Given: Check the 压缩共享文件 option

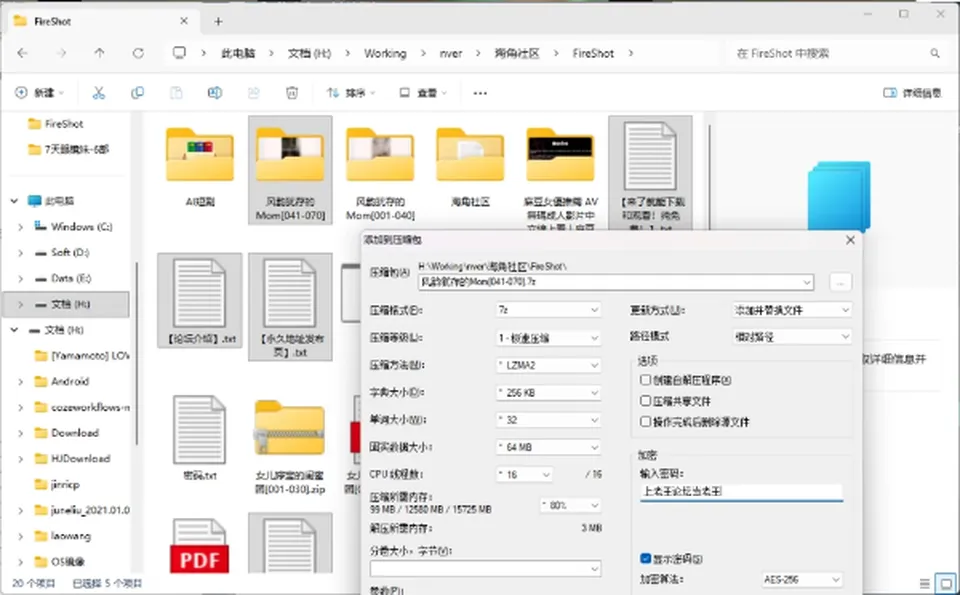Looking at the screenshot, I should 645,401.
